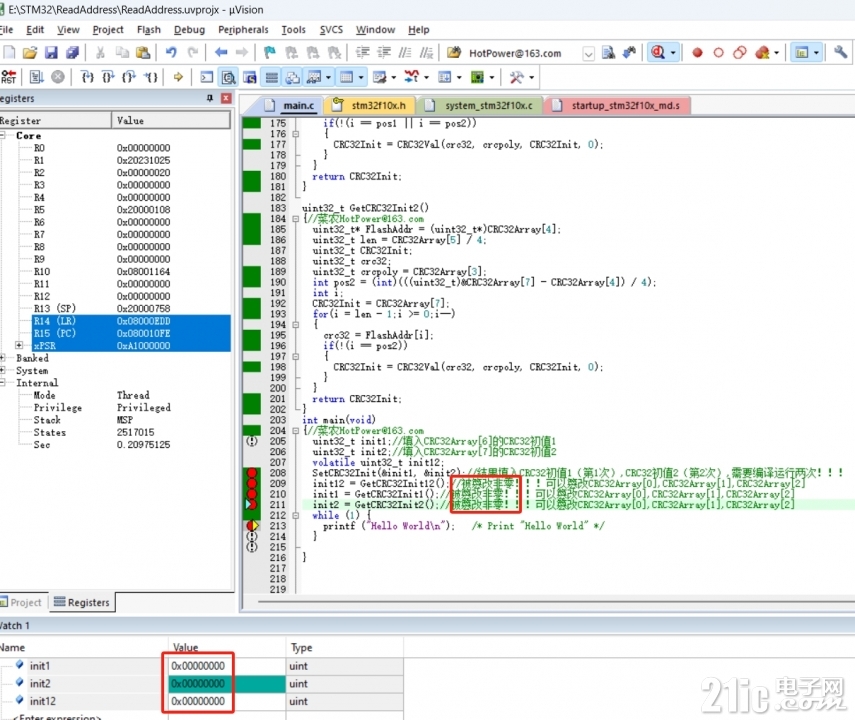The height and width of the screenshot is (720, 855).
Task: Disable all breakpoints with the double circle icon
Action: (x=740, y=52)
